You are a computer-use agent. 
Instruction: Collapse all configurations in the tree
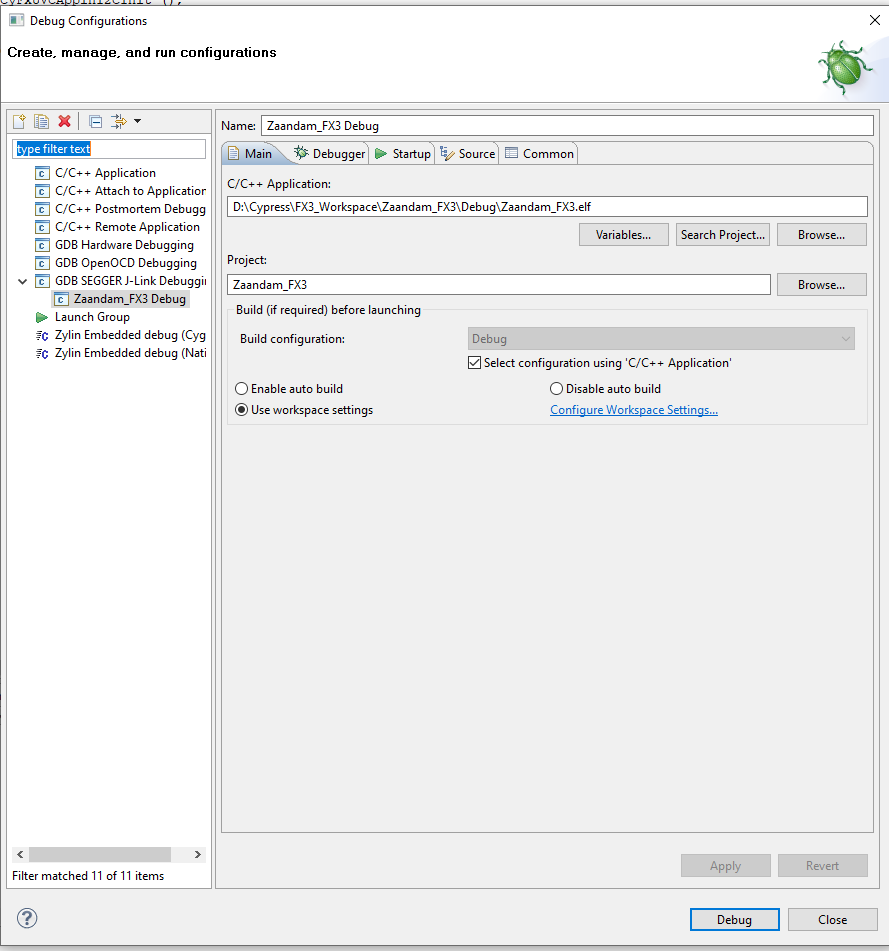coord(93,121)
